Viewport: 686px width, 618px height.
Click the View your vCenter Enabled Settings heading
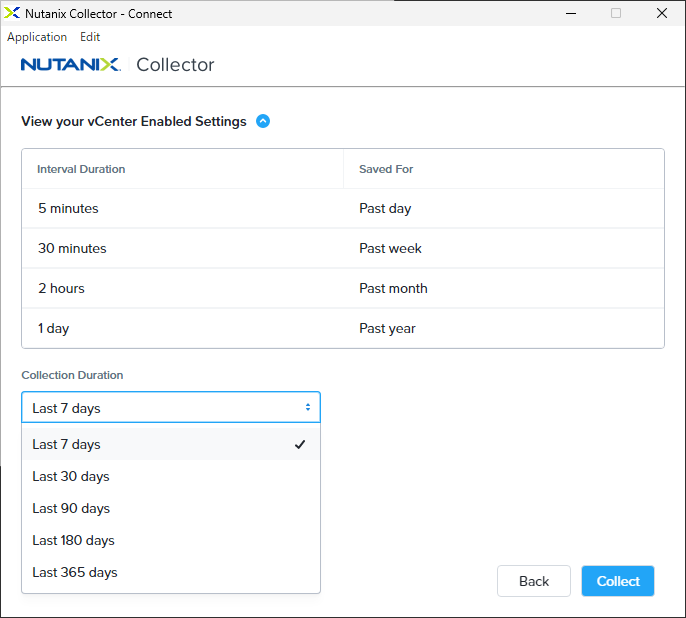[x=134, y=121]
